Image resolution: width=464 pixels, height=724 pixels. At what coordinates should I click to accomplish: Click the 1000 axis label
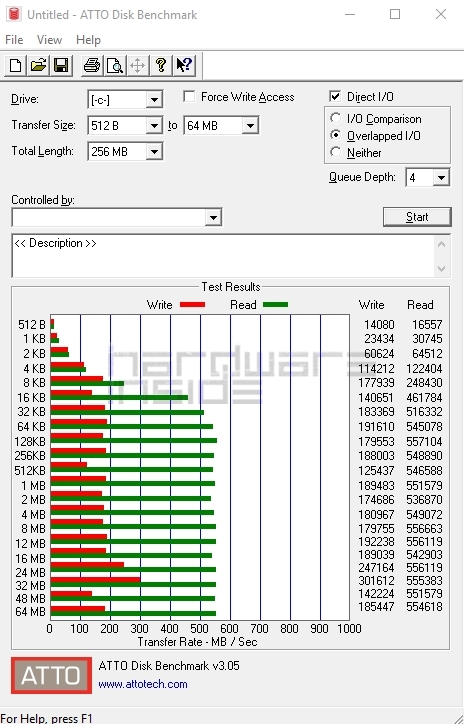349,628
